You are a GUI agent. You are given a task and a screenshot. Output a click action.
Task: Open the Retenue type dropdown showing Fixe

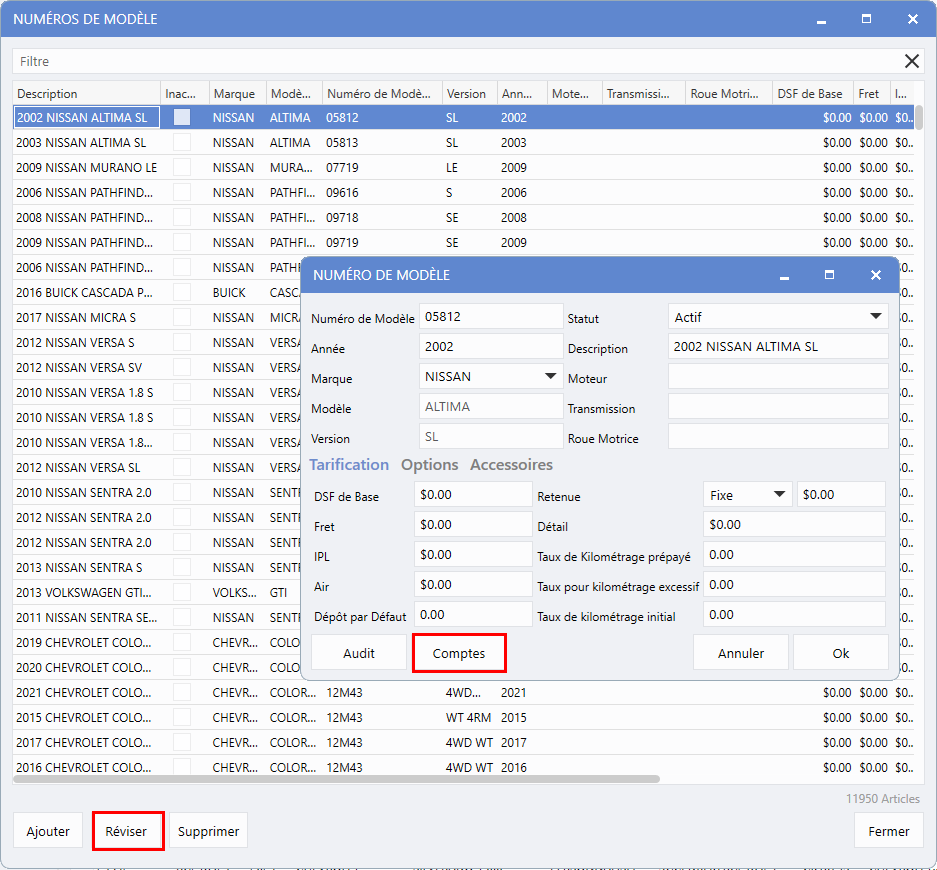tap(747, 495)
